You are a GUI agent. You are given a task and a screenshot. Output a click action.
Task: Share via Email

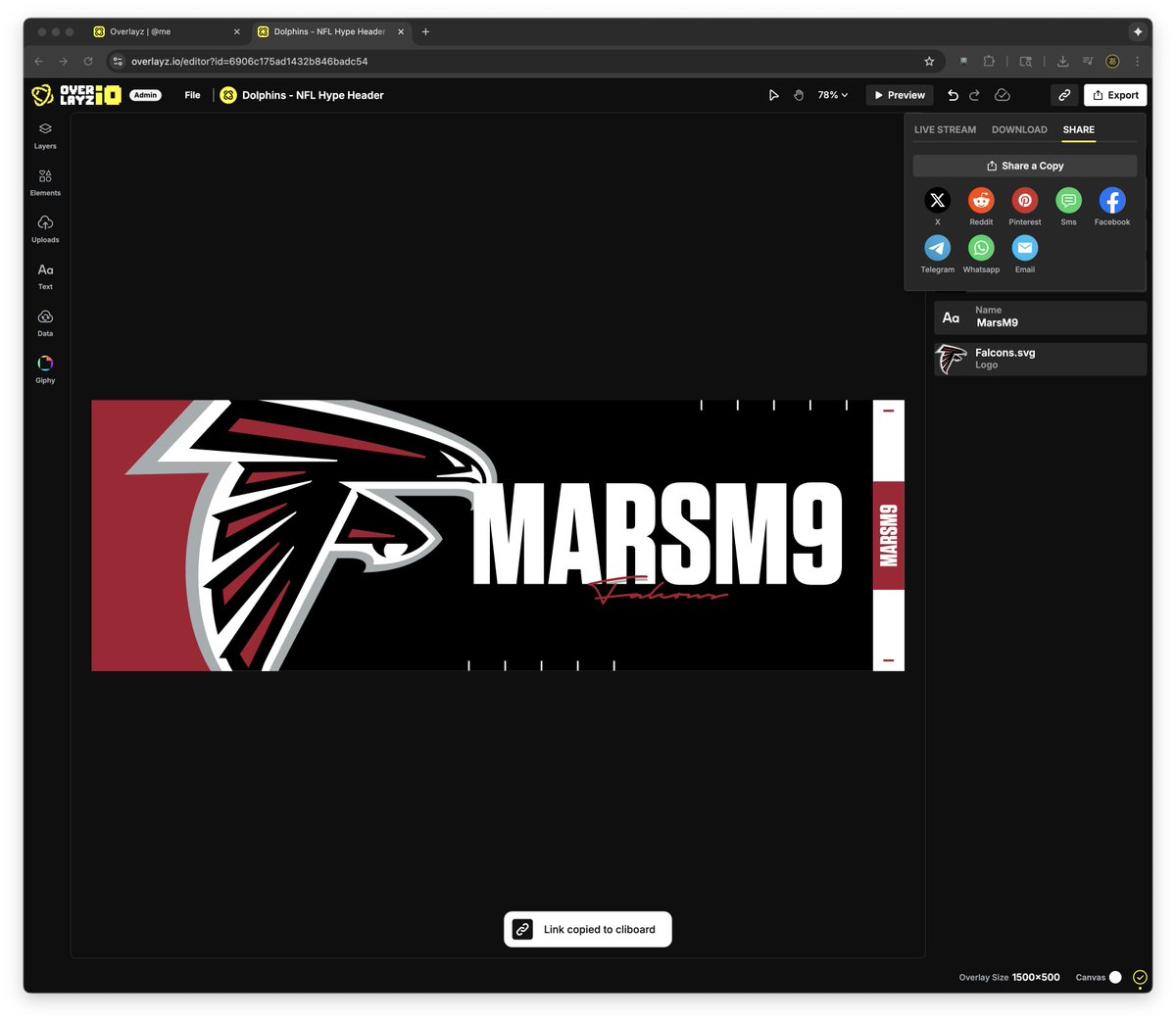click(x=1025, y=254)
